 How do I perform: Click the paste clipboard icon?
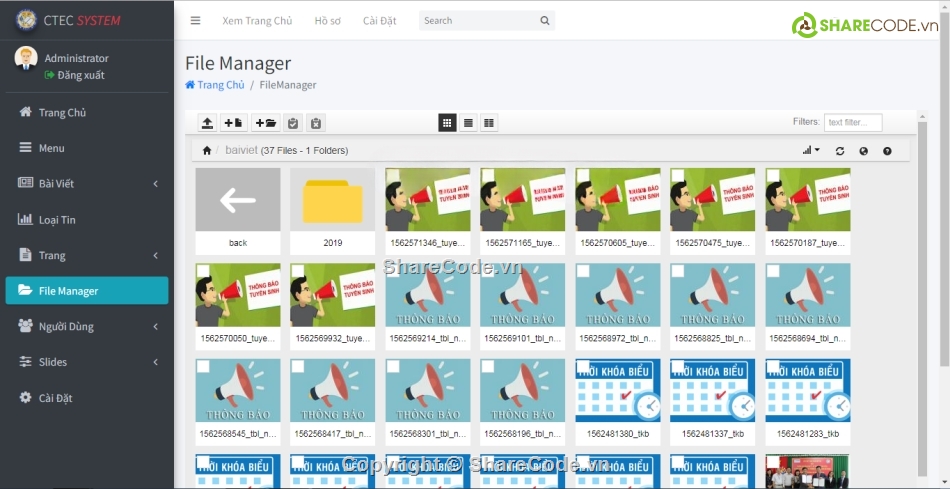pyautogui.click(x=293, y=123)
